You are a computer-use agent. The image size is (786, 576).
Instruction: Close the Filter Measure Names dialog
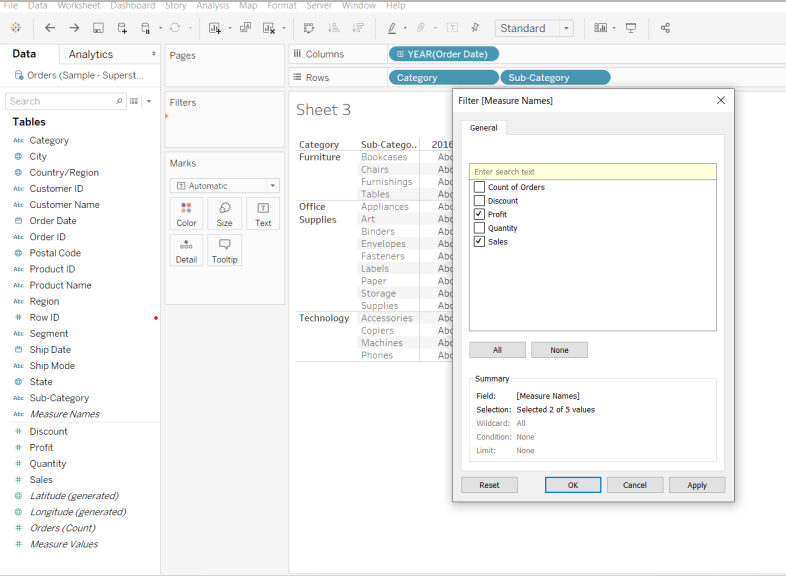tap(721, 100)
